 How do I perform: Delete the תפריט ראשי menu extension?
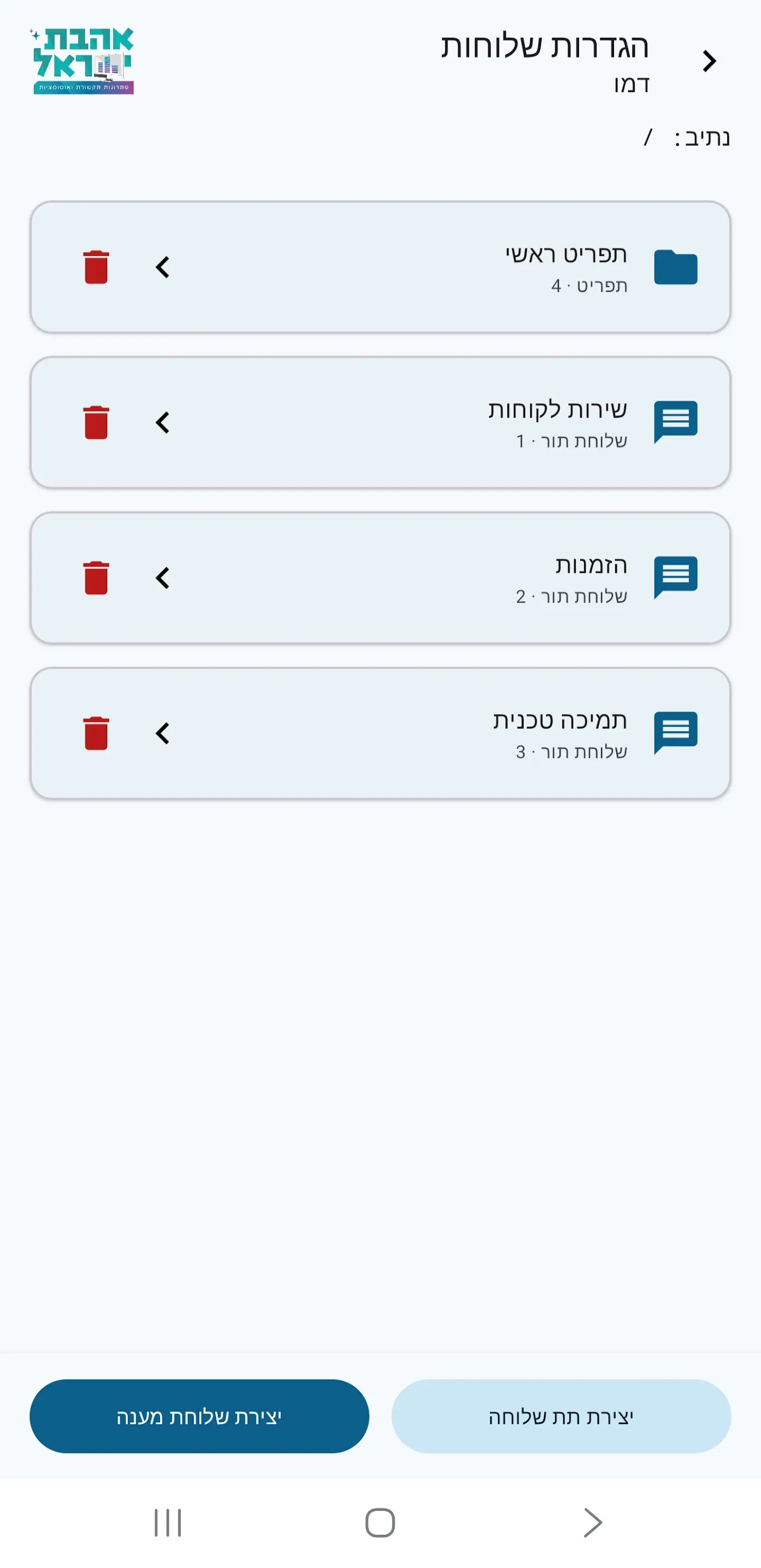point(96,267)
